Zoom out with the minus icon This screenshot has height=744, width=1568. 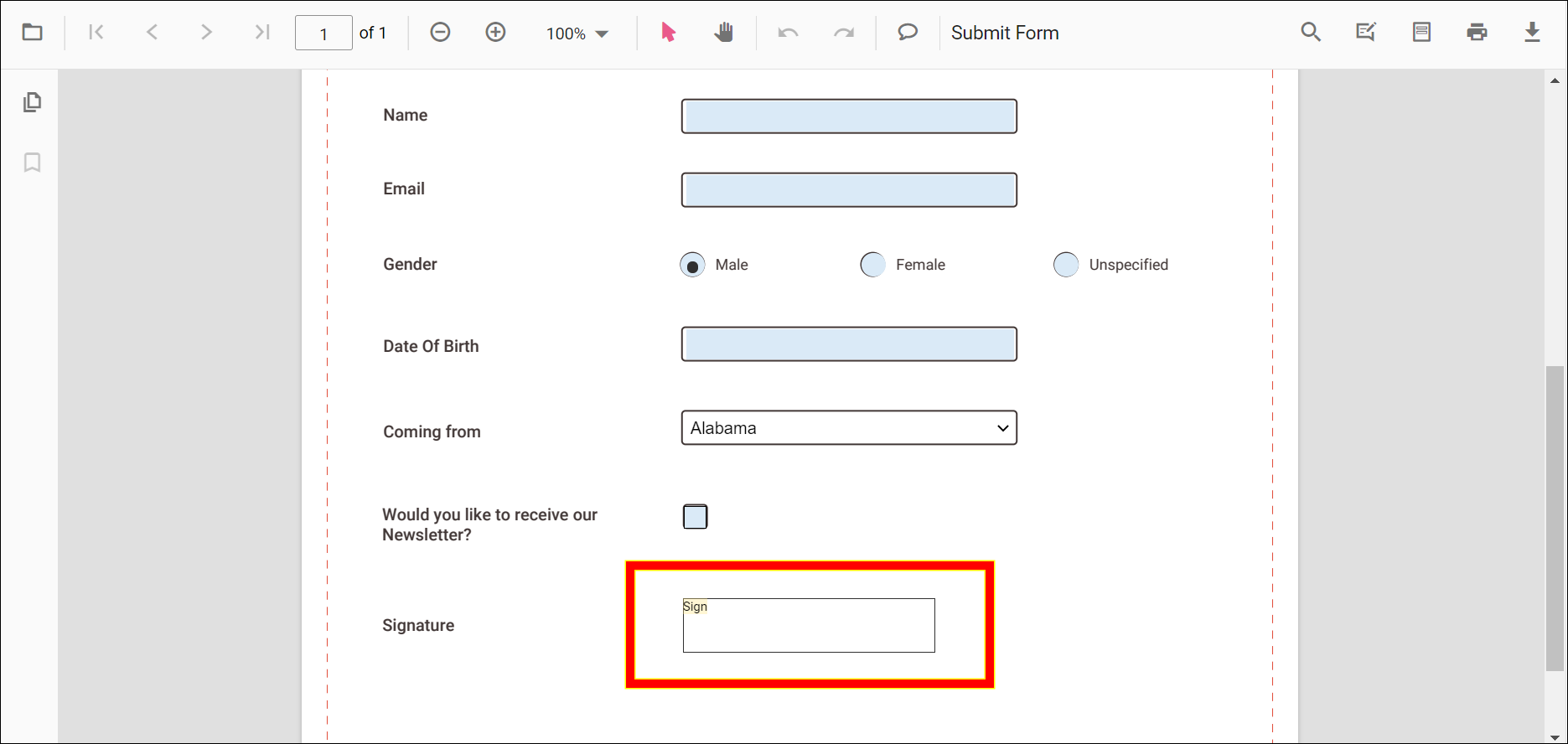click(x=440, y=33)
